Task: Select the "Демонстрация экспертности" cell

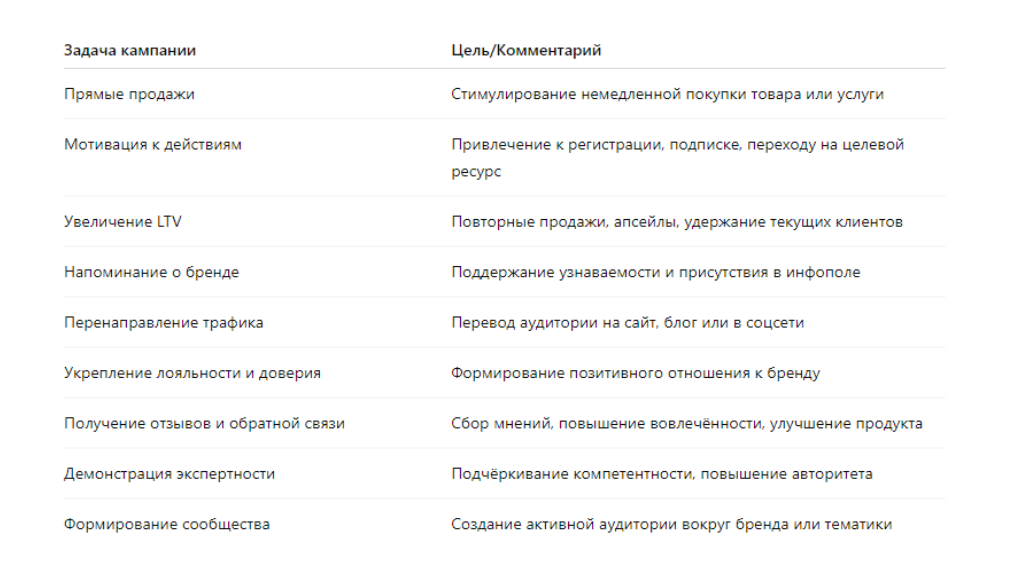Action: pos(169,473)
